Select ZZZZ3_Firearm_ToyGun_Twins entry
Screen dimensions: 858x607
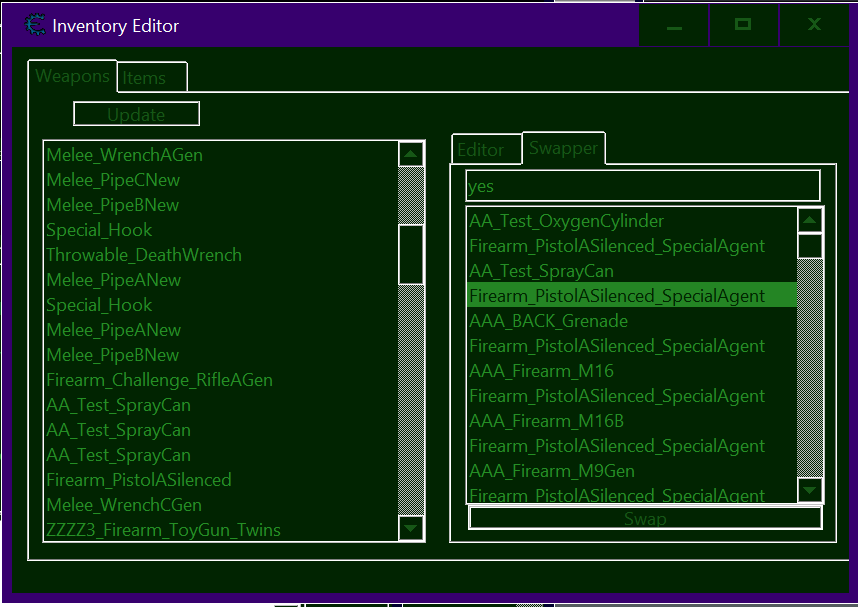click(x=163, y=530)
